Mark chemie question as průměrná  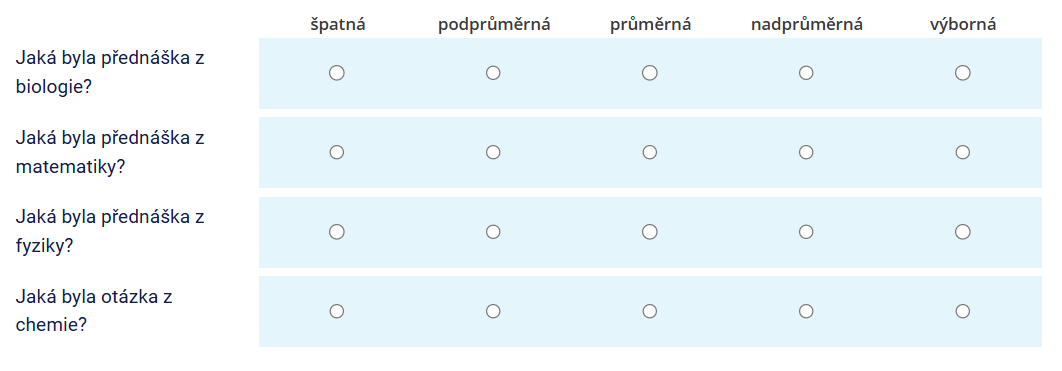pyautogui.click(x=650, y=311)
